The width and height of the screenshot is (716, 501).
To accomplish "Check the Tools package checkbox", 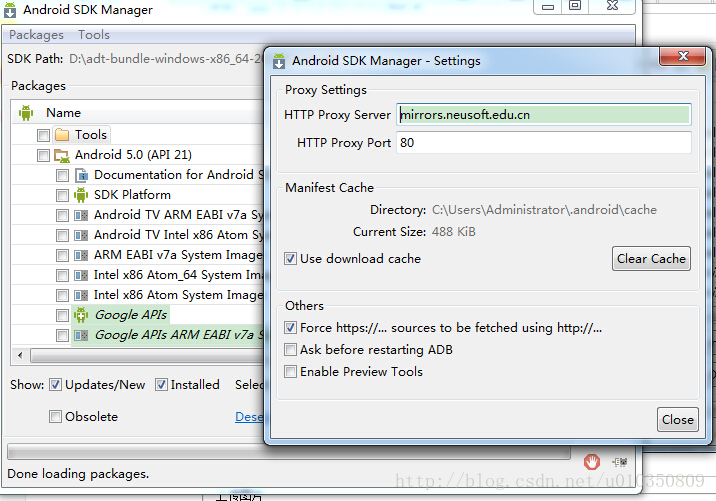I will [43, 135].
